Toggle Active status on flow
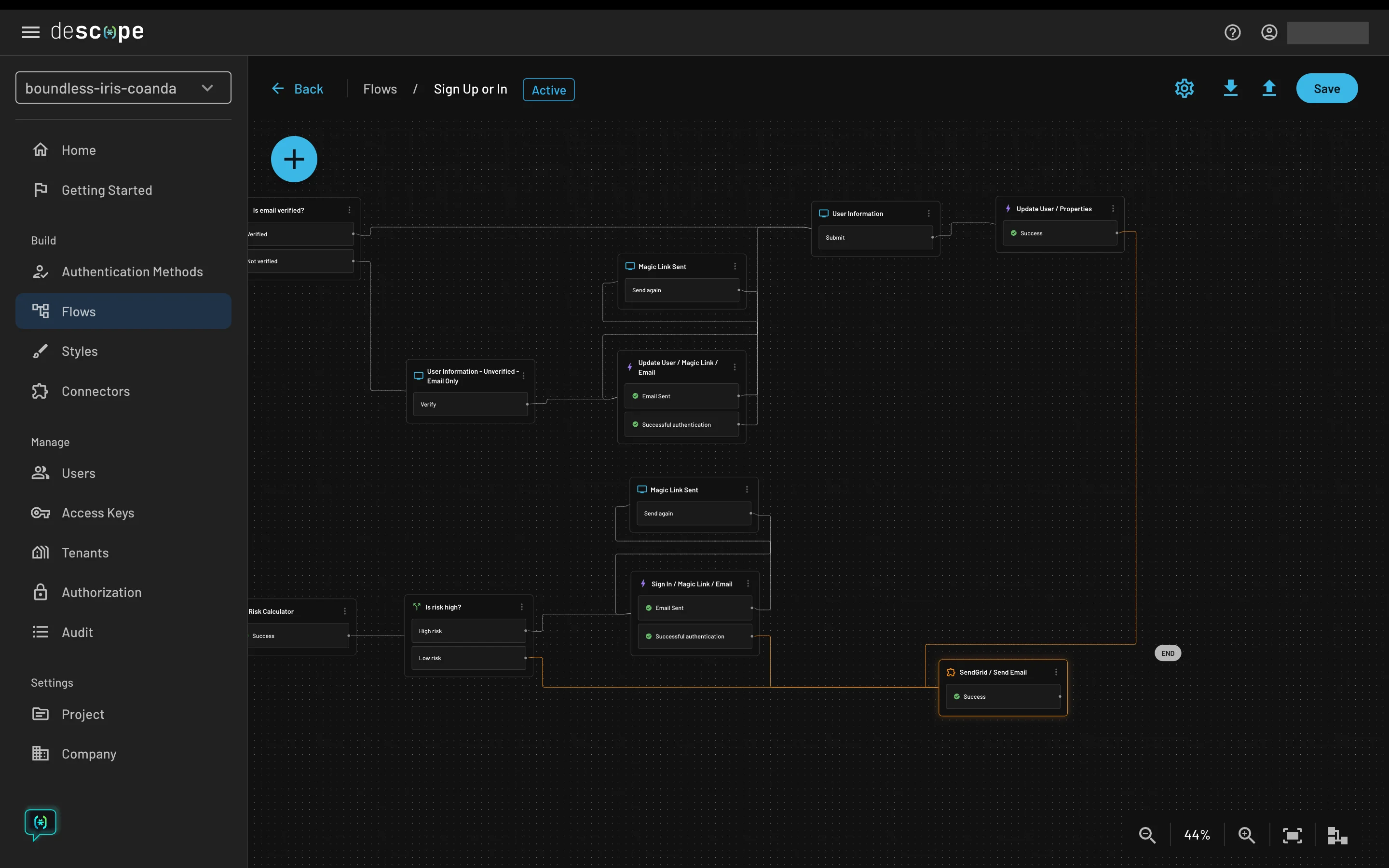 click(x=548, y=89)
